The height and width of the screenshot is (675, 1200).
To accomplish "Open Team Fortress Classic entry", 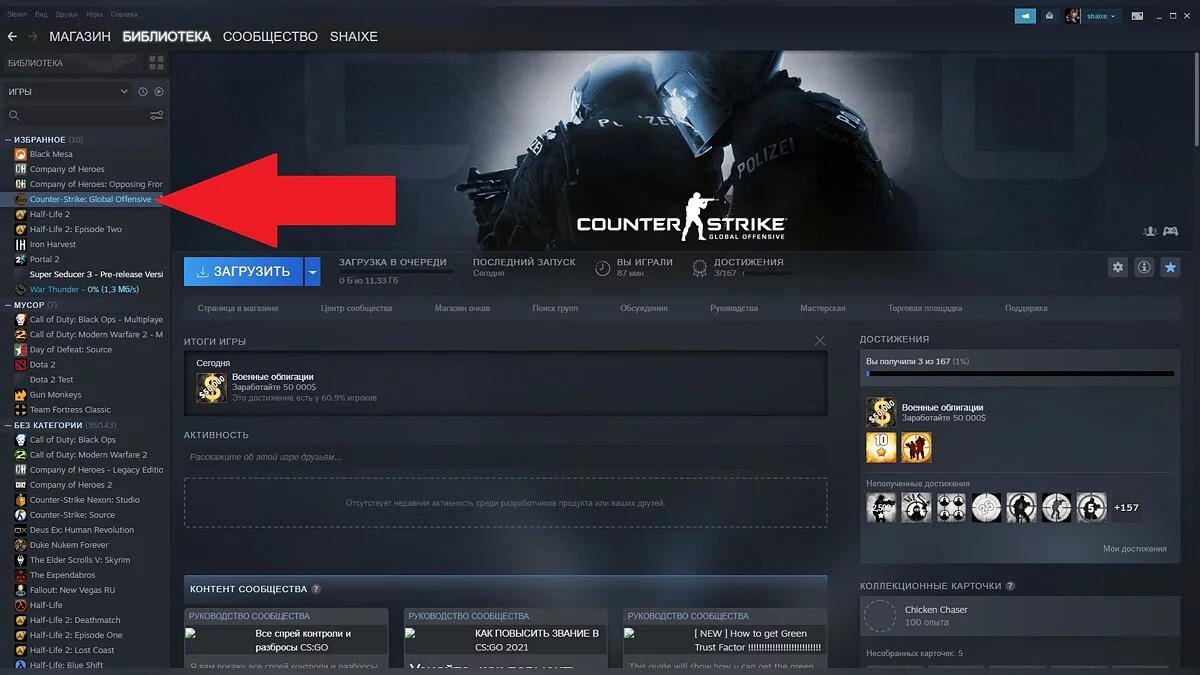I will point(70,410).
